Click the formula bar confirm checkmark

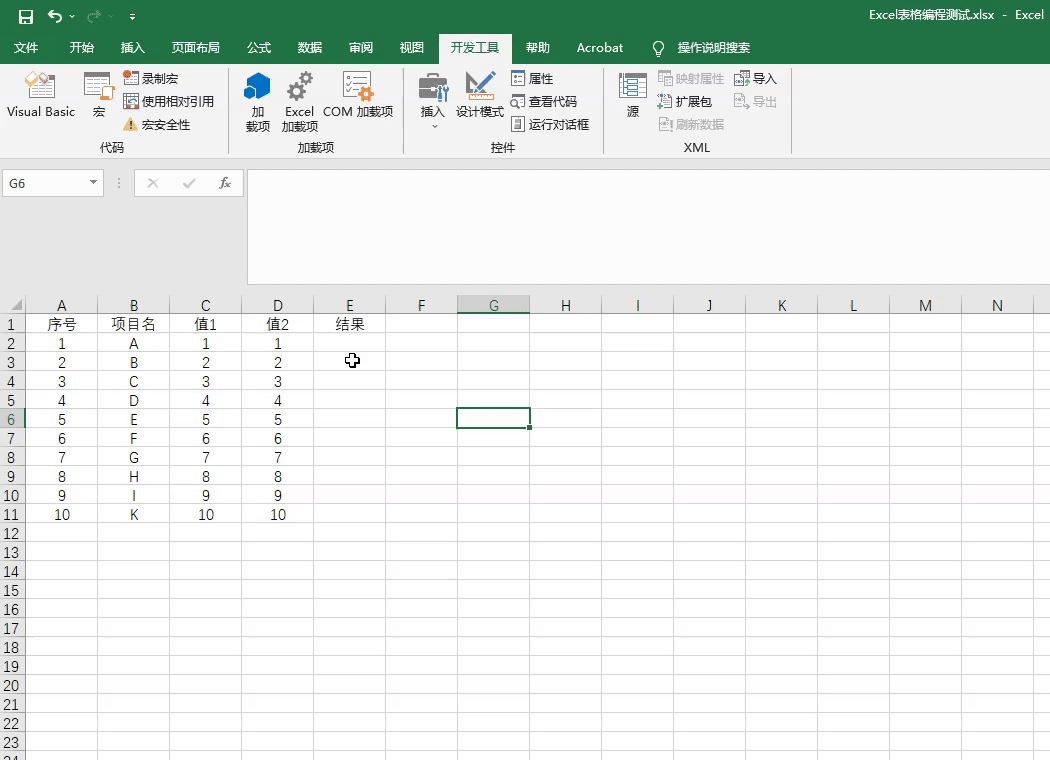point(189,183)
